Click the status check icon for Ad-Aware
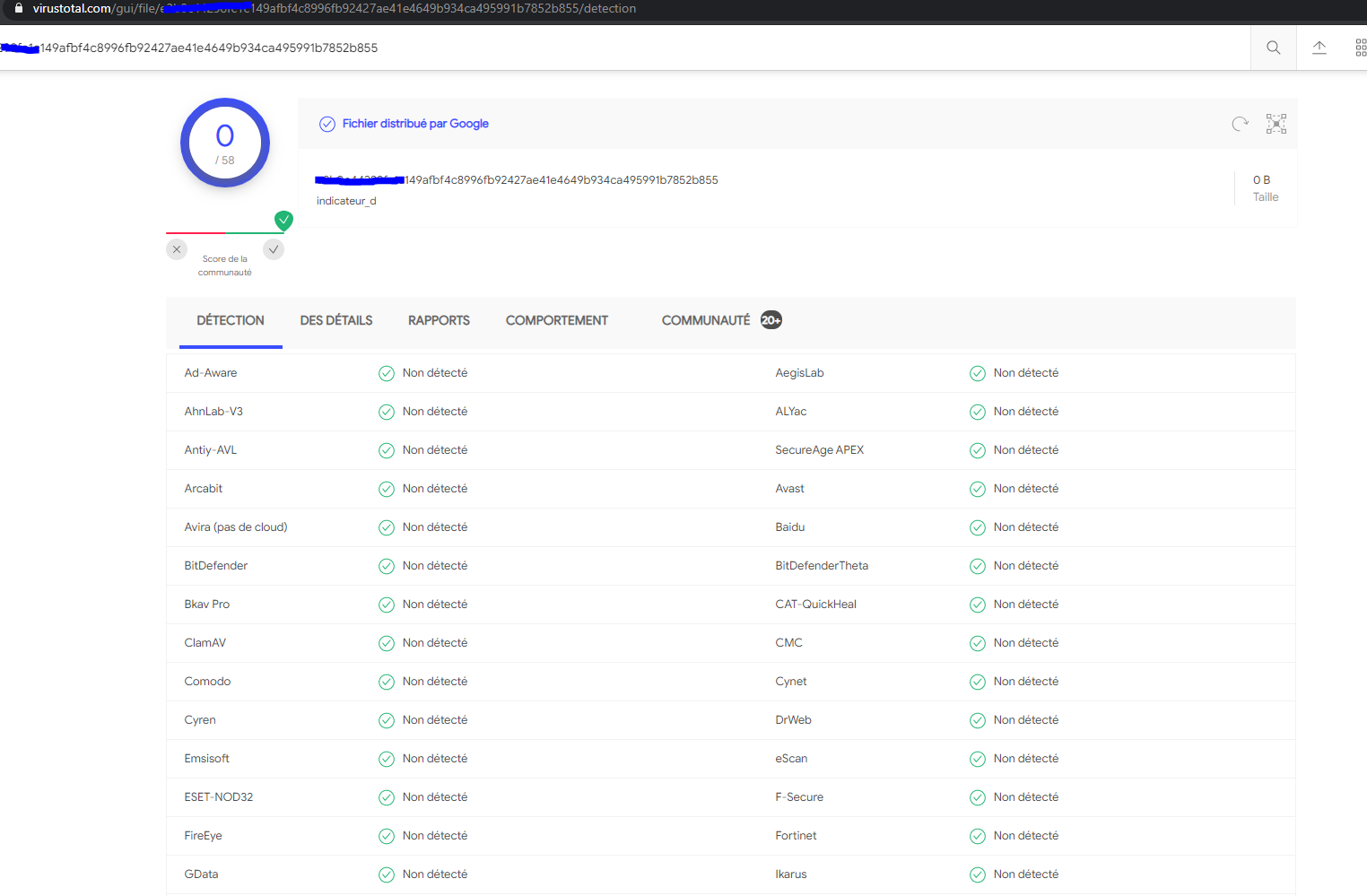The image size is (1367, 896). tap(387, 373)
